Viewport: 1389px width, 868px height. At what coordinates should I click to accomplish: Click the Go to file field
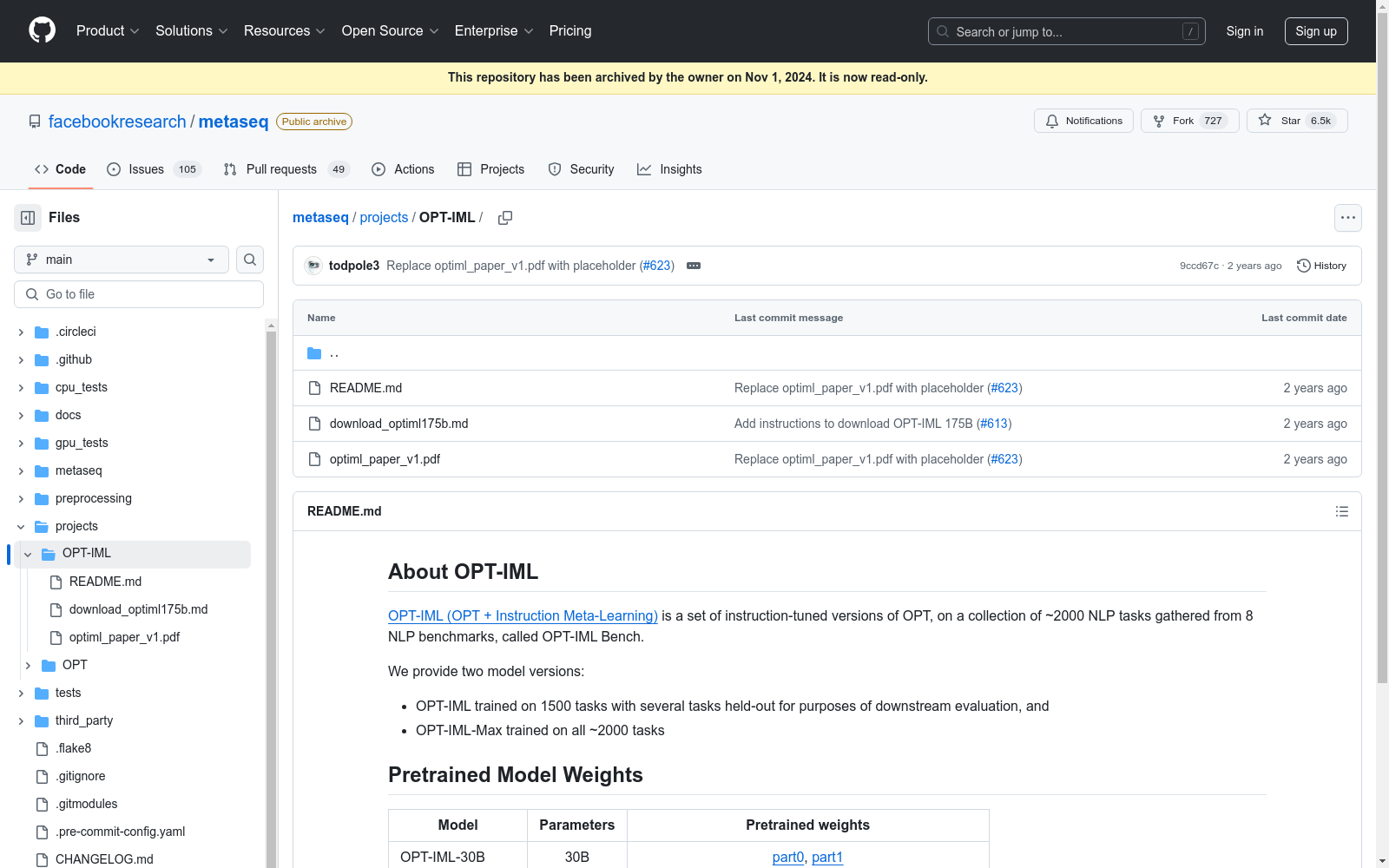139,294
